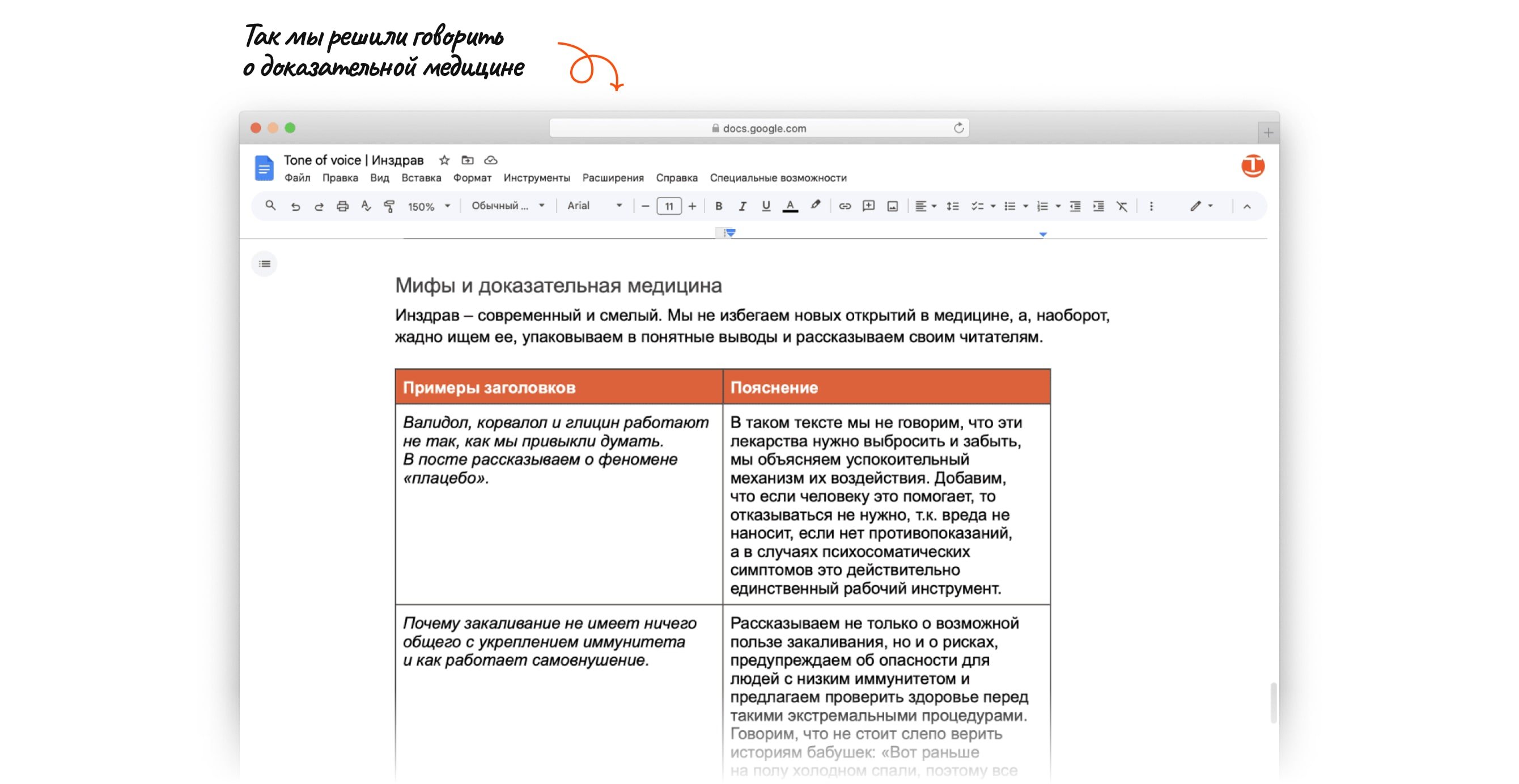Open the Вставка menu

(421, 178)
